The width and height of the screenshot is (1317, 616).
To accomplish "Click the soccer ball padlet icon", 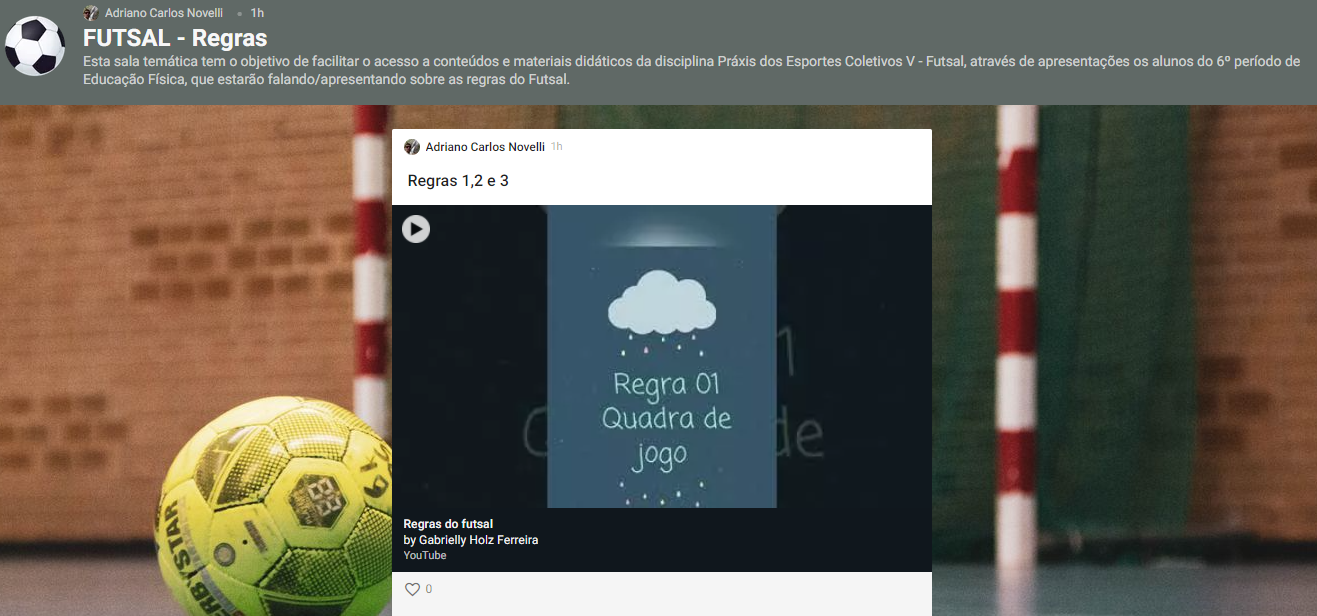I will [x=35, y=46].
